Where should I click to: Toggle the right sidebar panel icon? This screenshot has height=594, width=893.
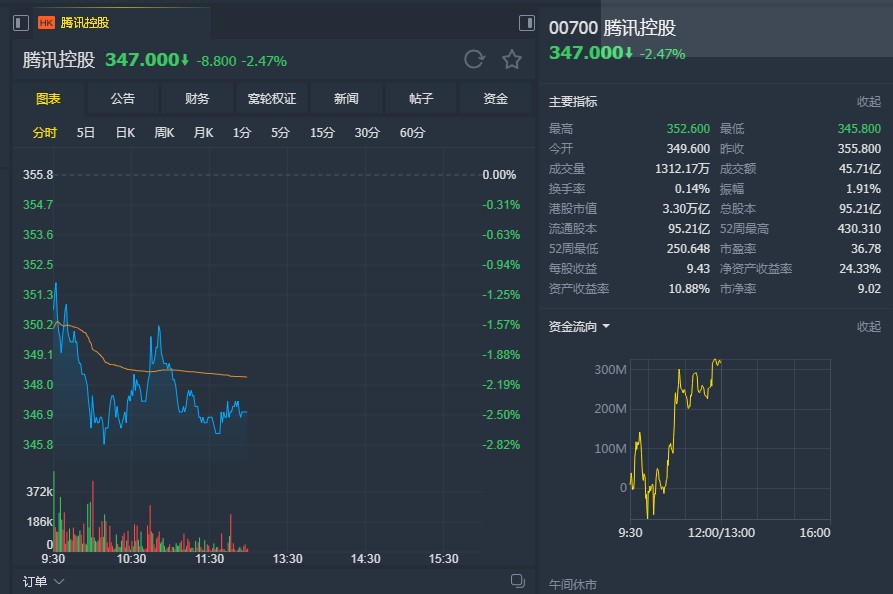coord(527,23)
